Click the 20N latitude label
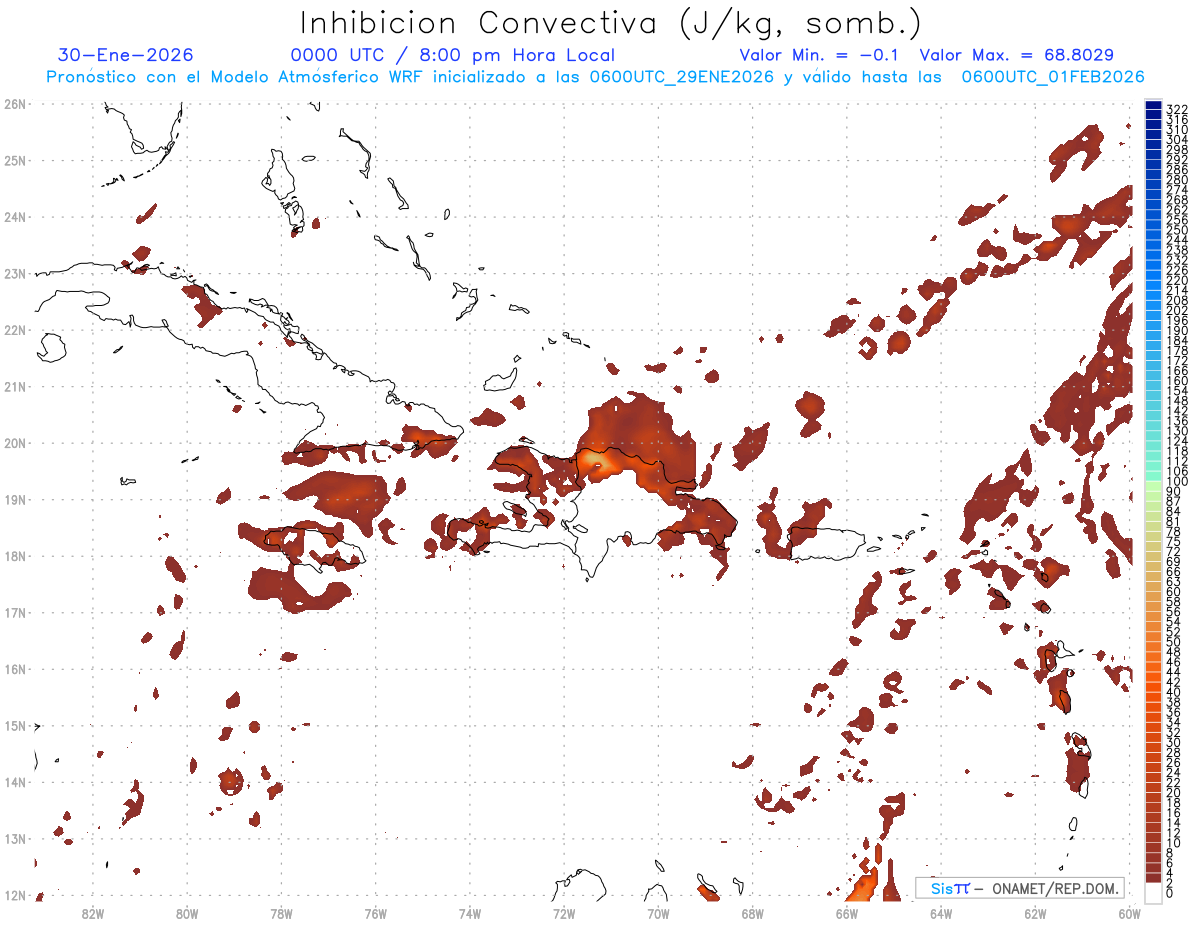This screenshot has height=927, width=1200. click(15, 443)
